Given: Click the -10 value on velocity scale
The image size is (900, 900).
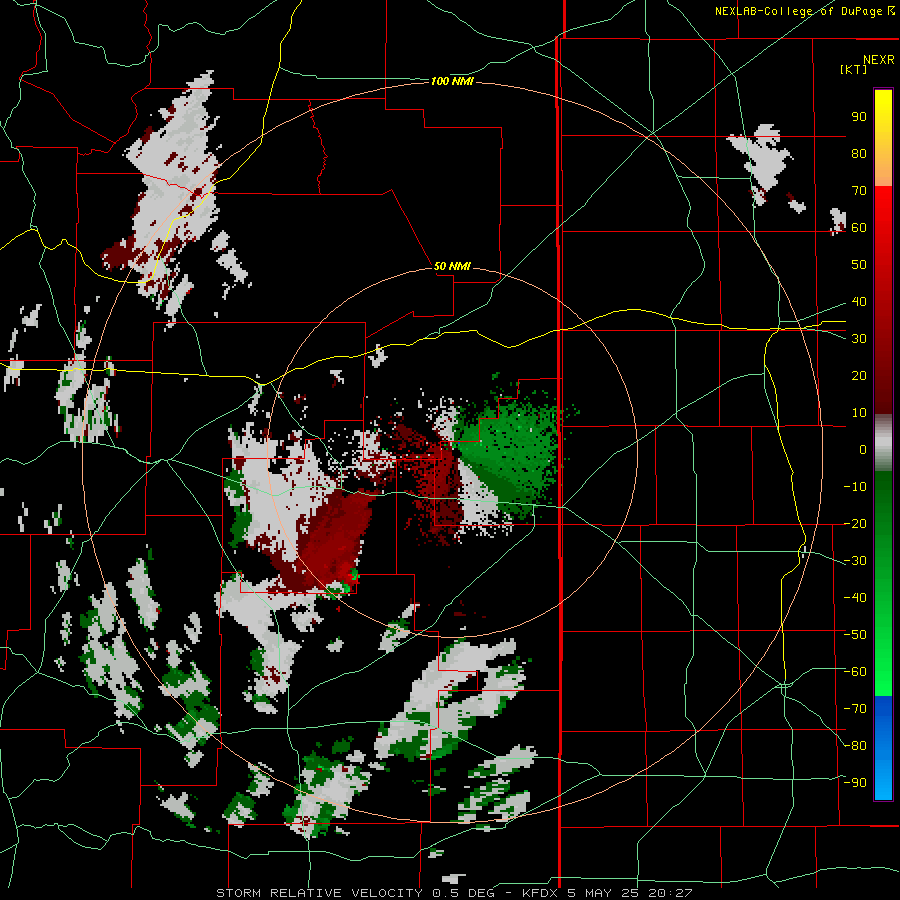Looking at the screenshot, I should (x=855, y=487).
